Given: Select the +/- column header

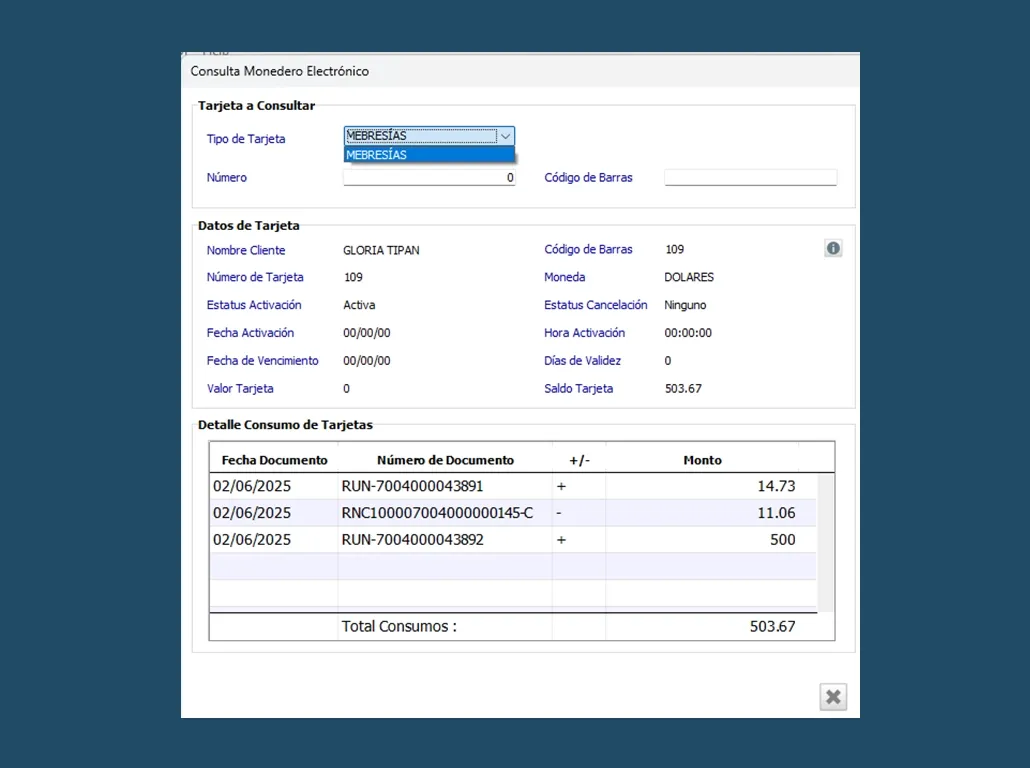Looking at the screenshot, I should click(x=579, y=460).
